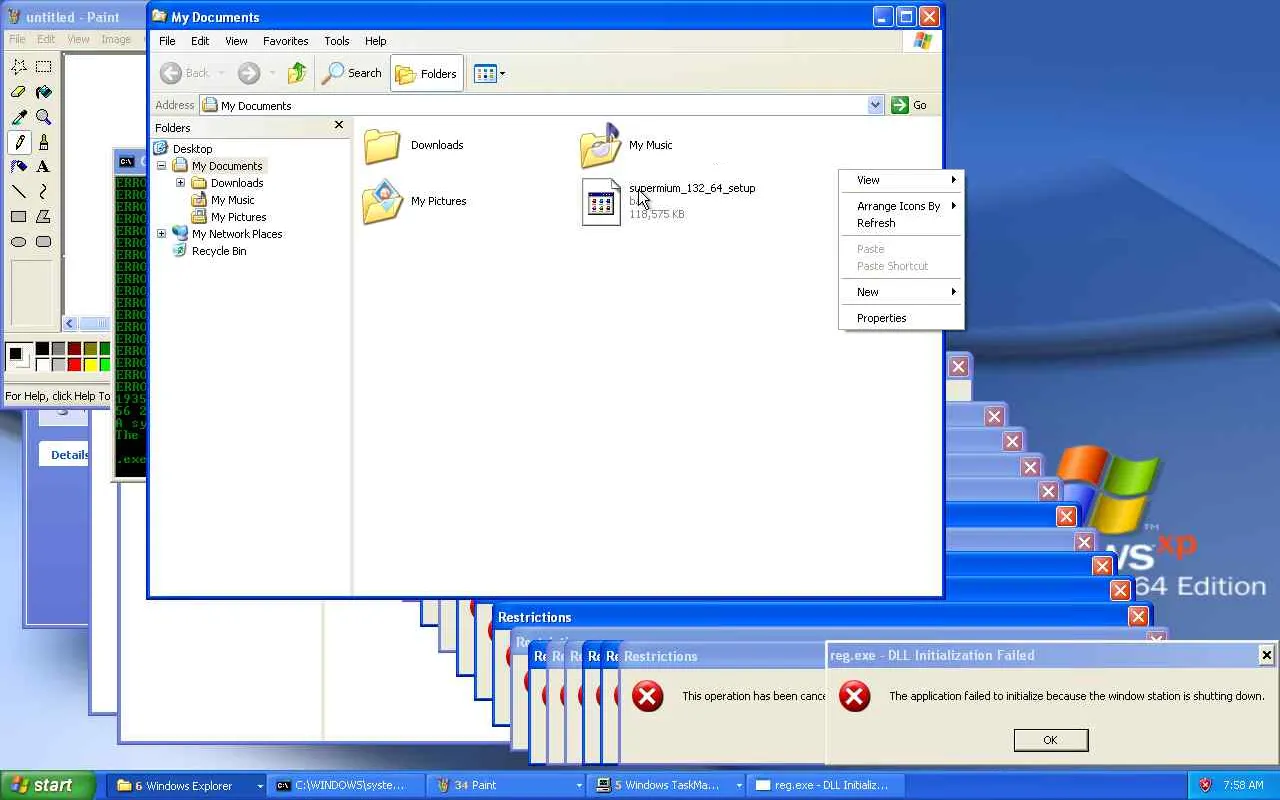Switch to the C:\WINDOWS command prompt taskbar button

[x=348, y=785]
